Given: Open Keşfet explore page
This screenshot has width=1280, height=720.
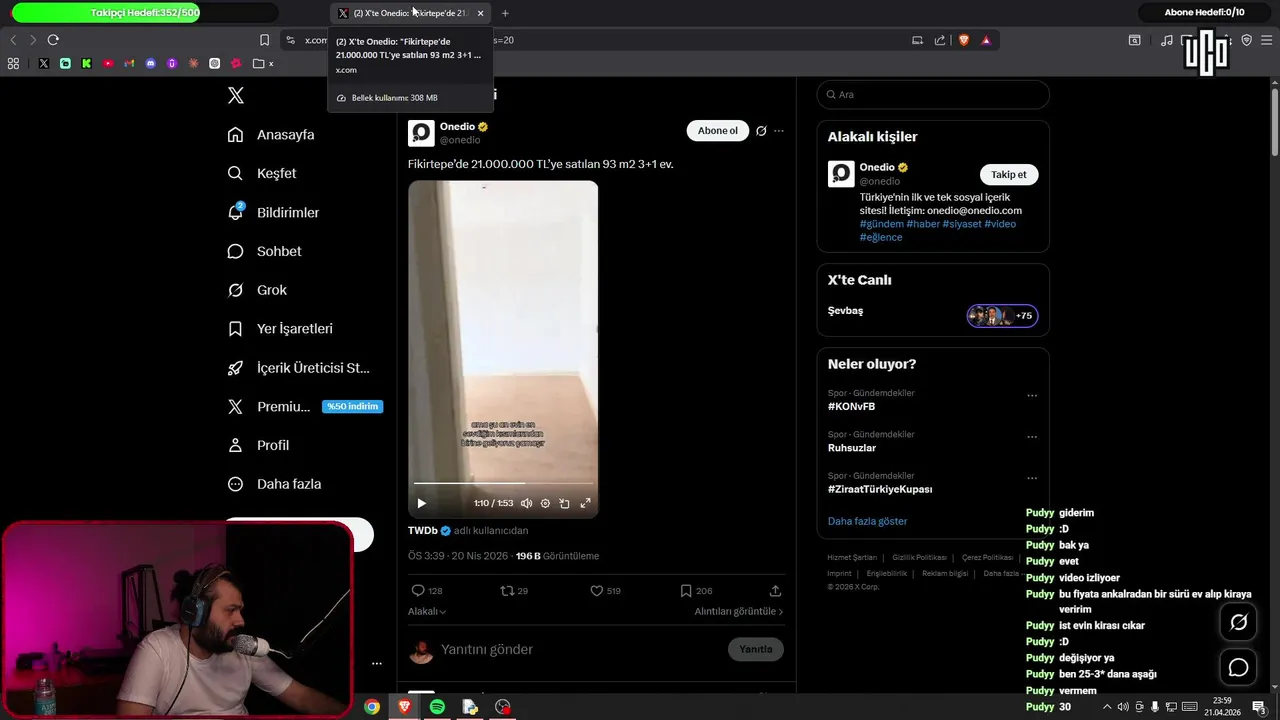Looking at the screenshot, I should [x=262, y=173].
